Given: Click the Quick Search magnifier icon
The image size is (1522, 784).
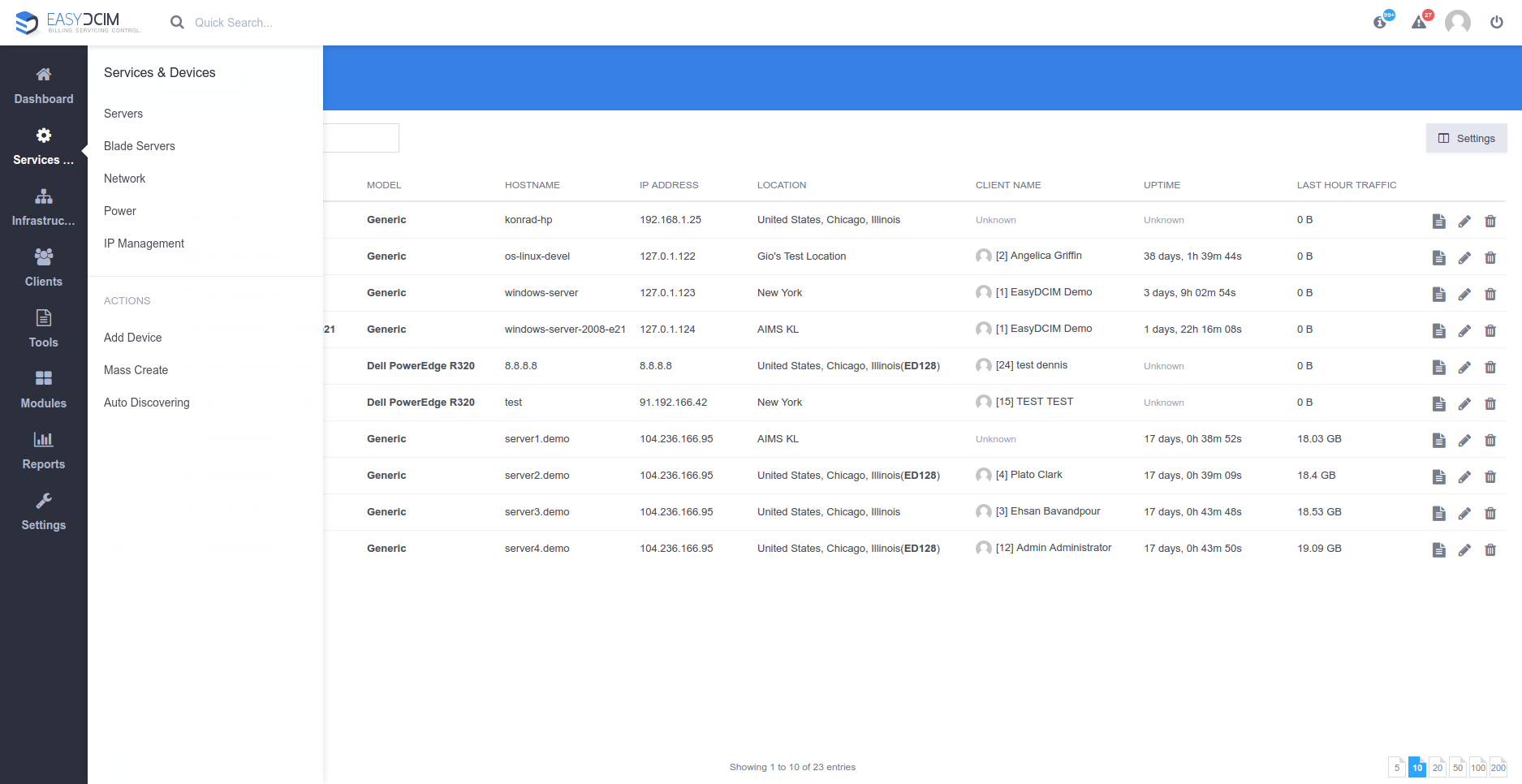Looking at the screenshot, I should pos(177,23).
